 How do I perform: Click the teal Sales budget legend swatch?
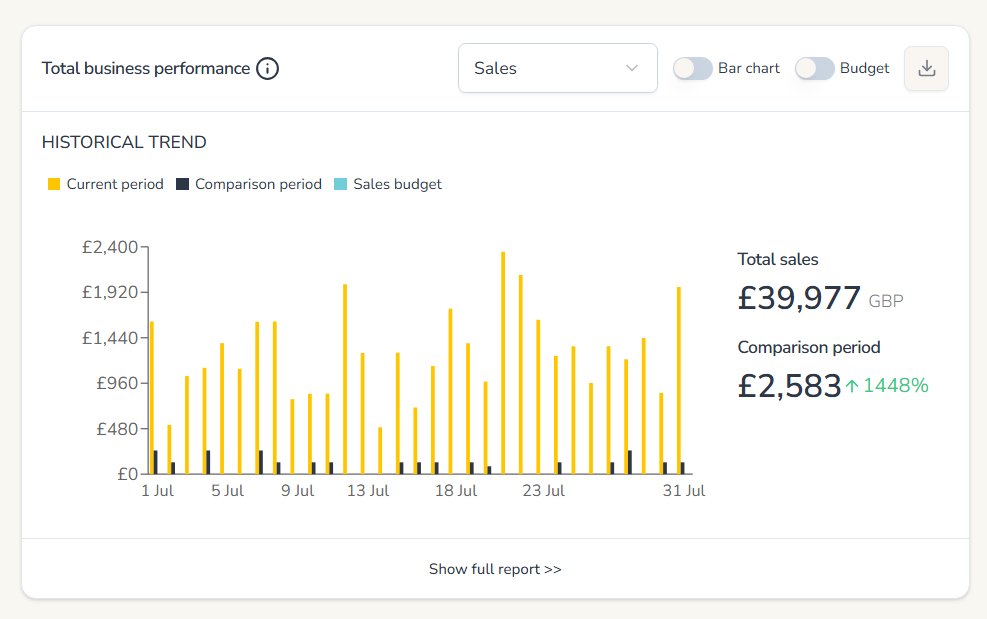pyautogui.click(x=342, y=184)
